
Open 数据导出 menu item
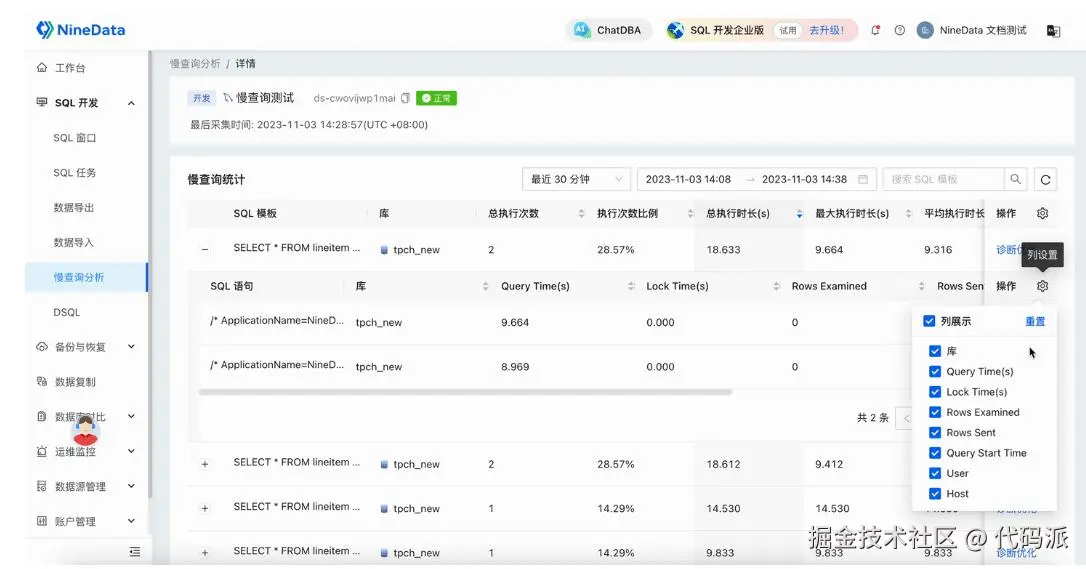click(73, 208)
